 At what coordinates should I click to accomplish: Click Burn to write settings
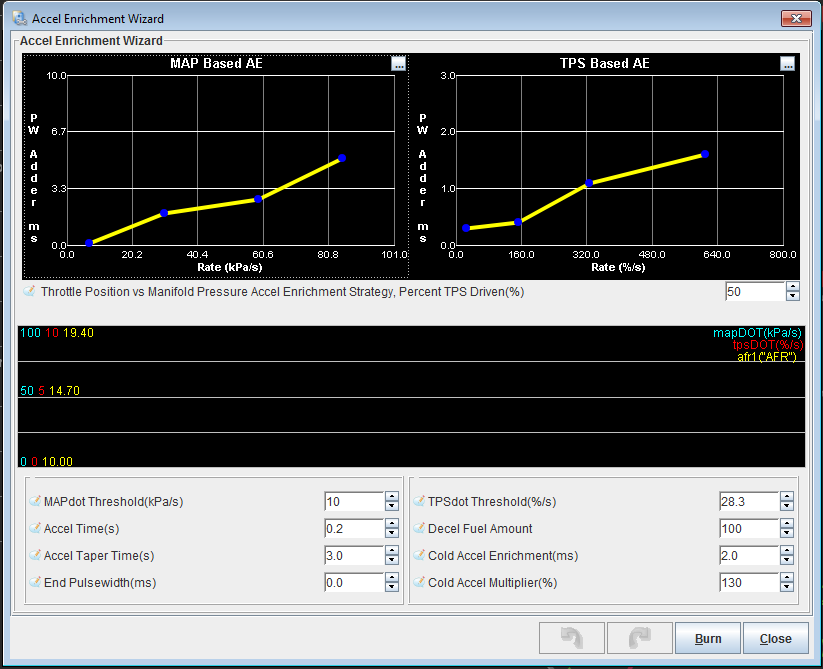pos(707,638)
